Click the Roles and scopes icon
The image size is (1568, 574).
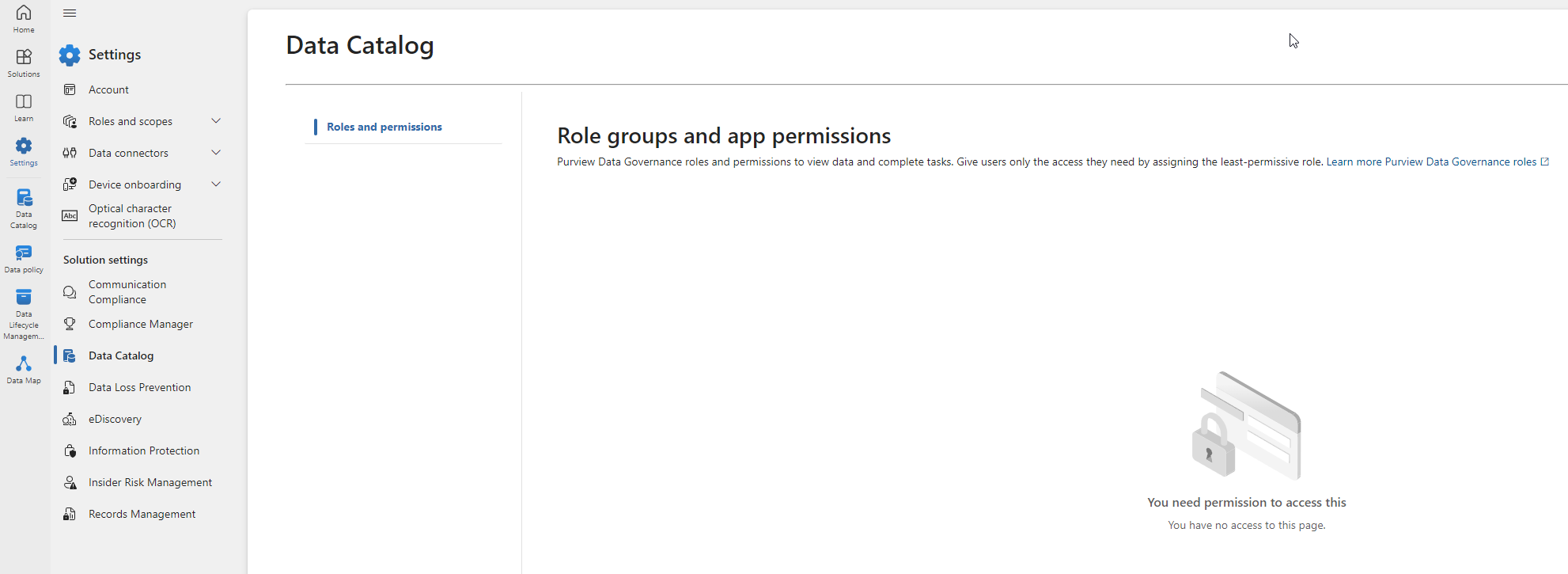(70, 121)
